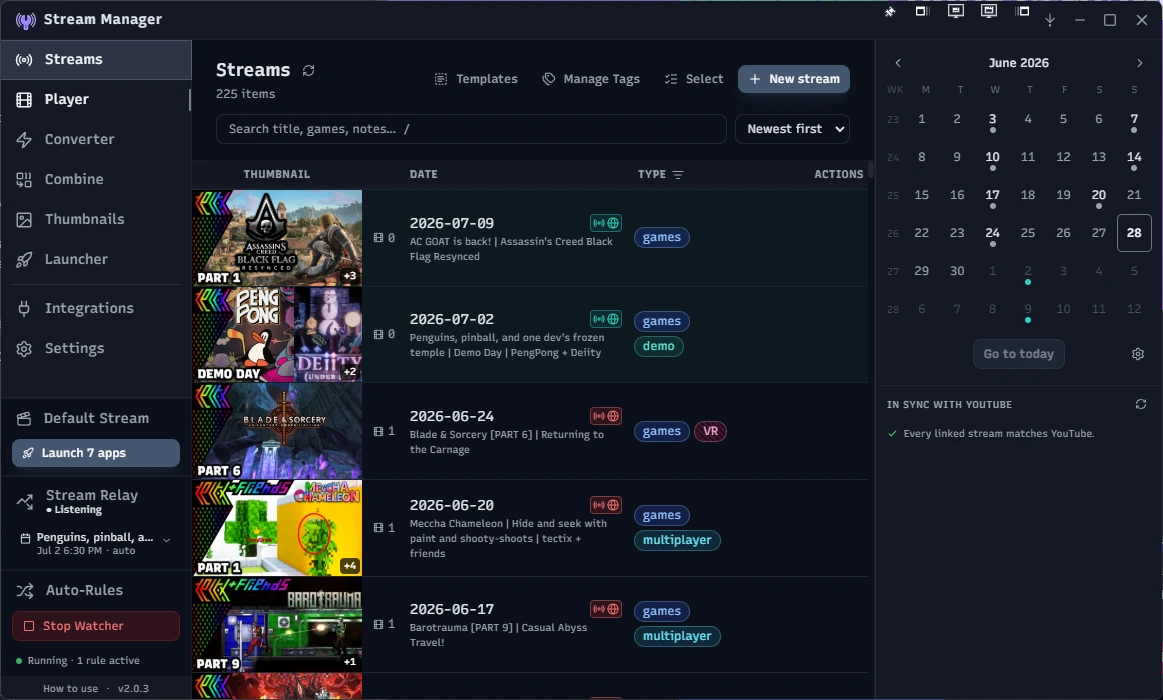Open the Converter section

click(x=96, y=139)
